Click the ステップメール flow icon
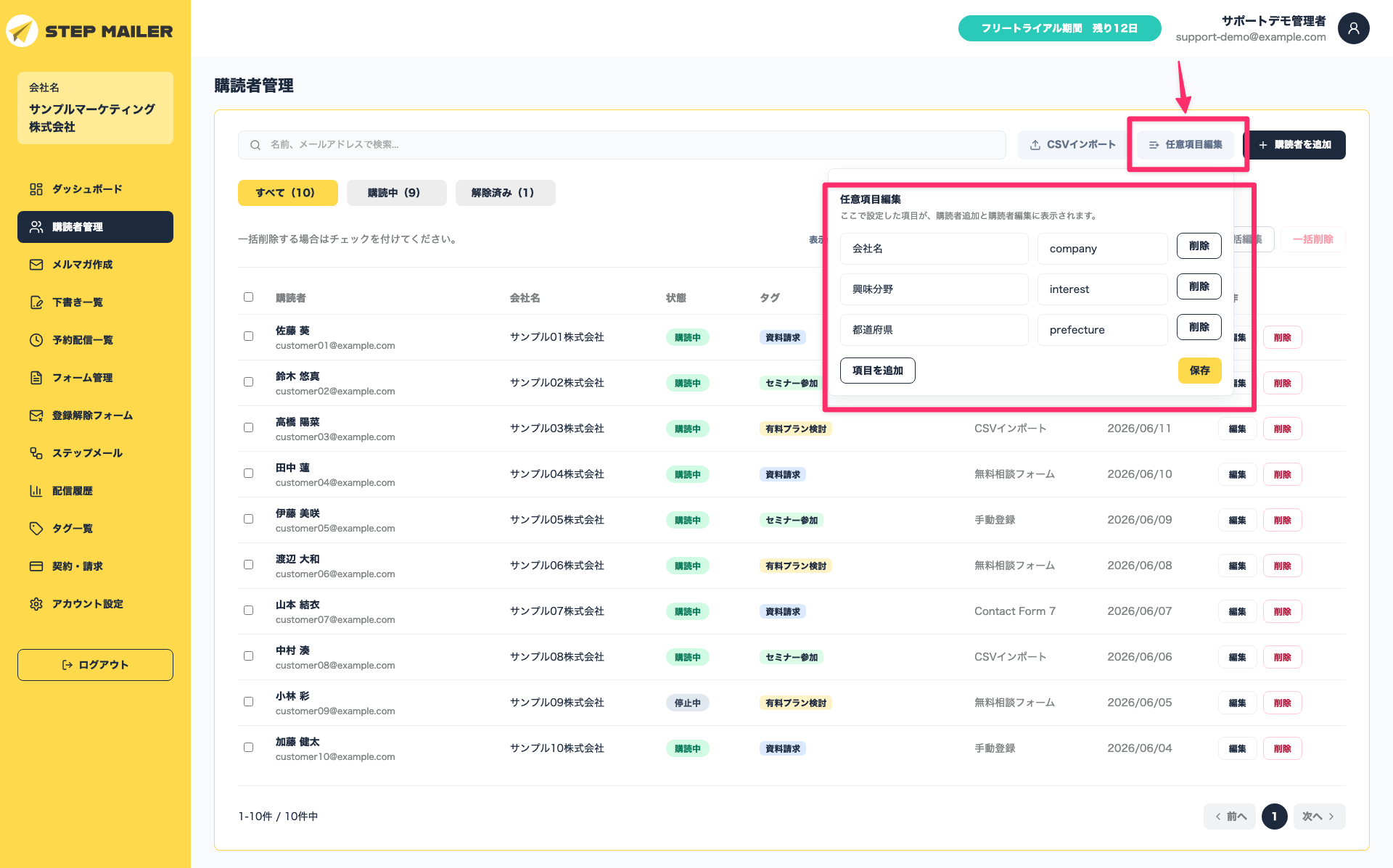The height and width of the screenshot is (868, 1393). click(x=36, y=453)
